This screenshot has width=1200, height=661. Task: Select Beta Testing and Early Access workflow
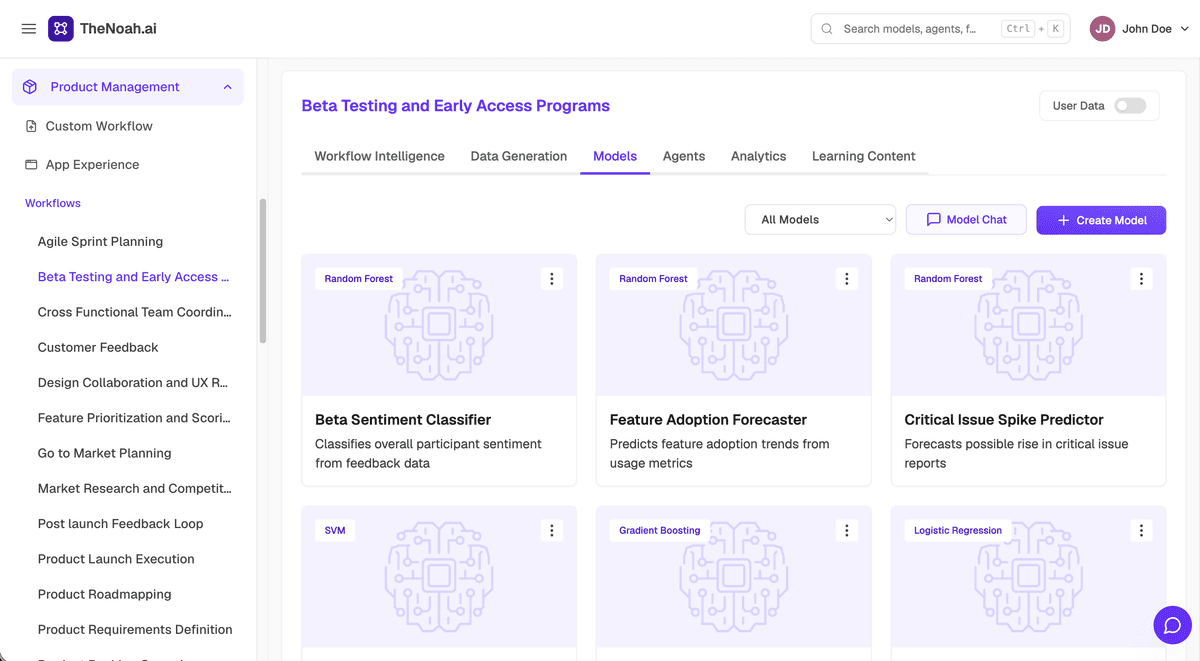click(x=134, y=277)
